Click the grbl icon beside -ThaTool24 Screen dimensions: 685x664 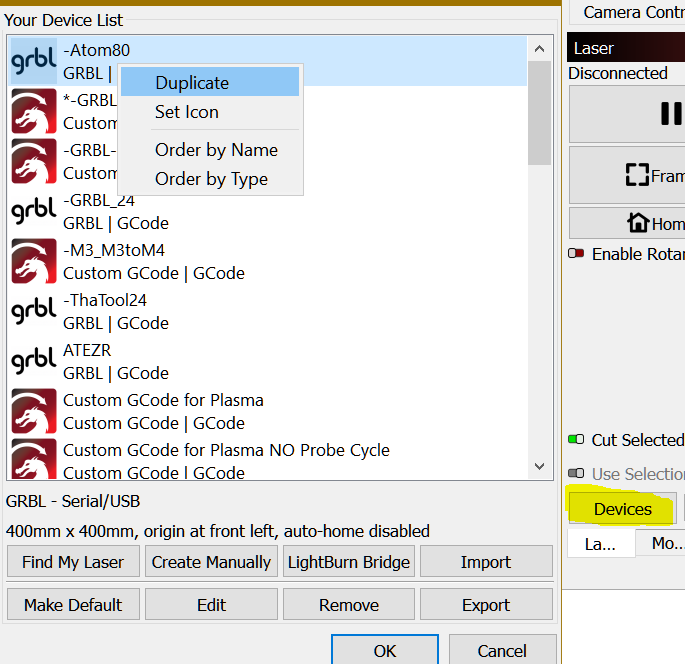pyautogui.click(x=33, y=311)
